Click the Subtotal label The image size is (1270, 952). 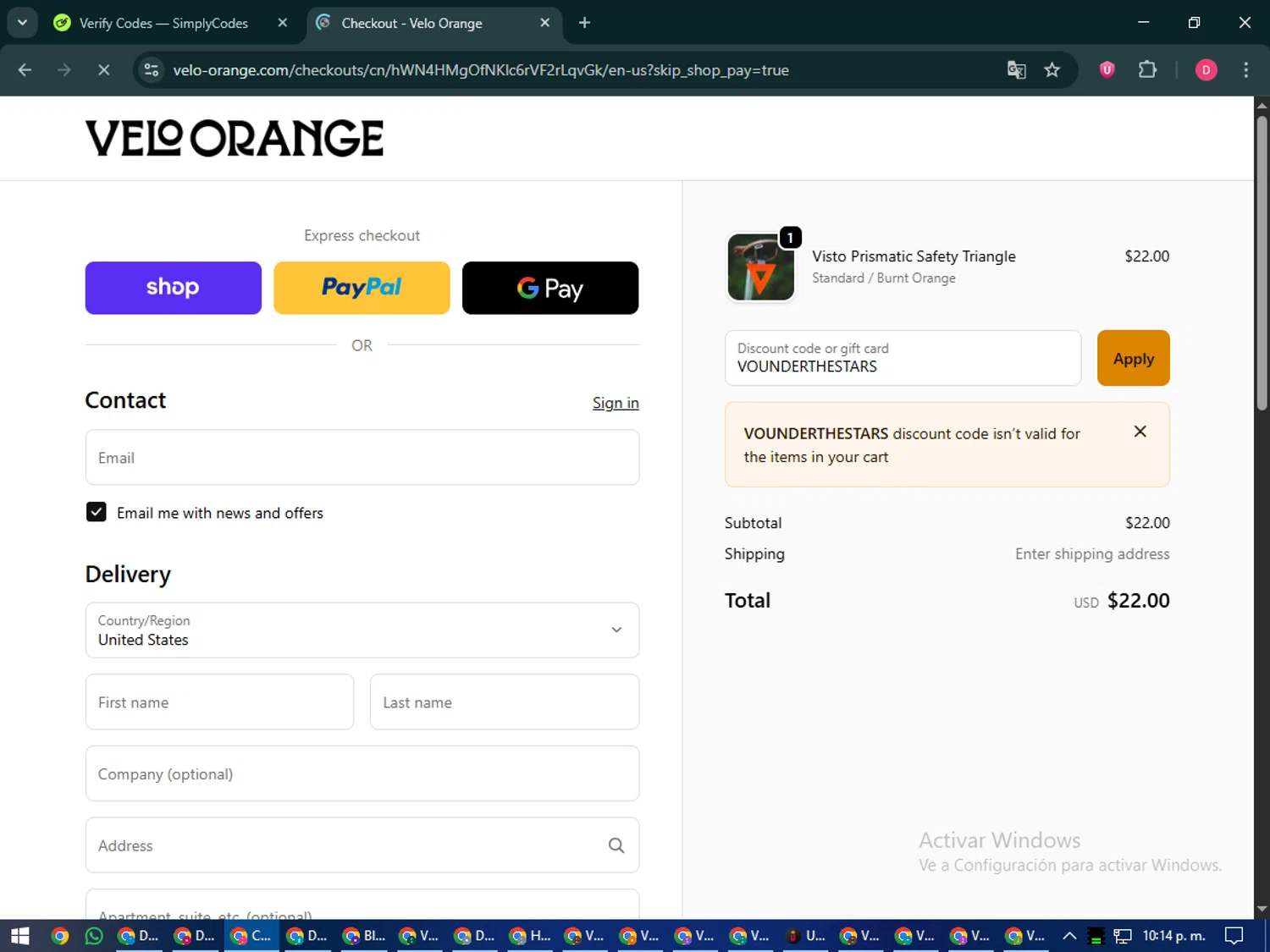pos(753,523)
